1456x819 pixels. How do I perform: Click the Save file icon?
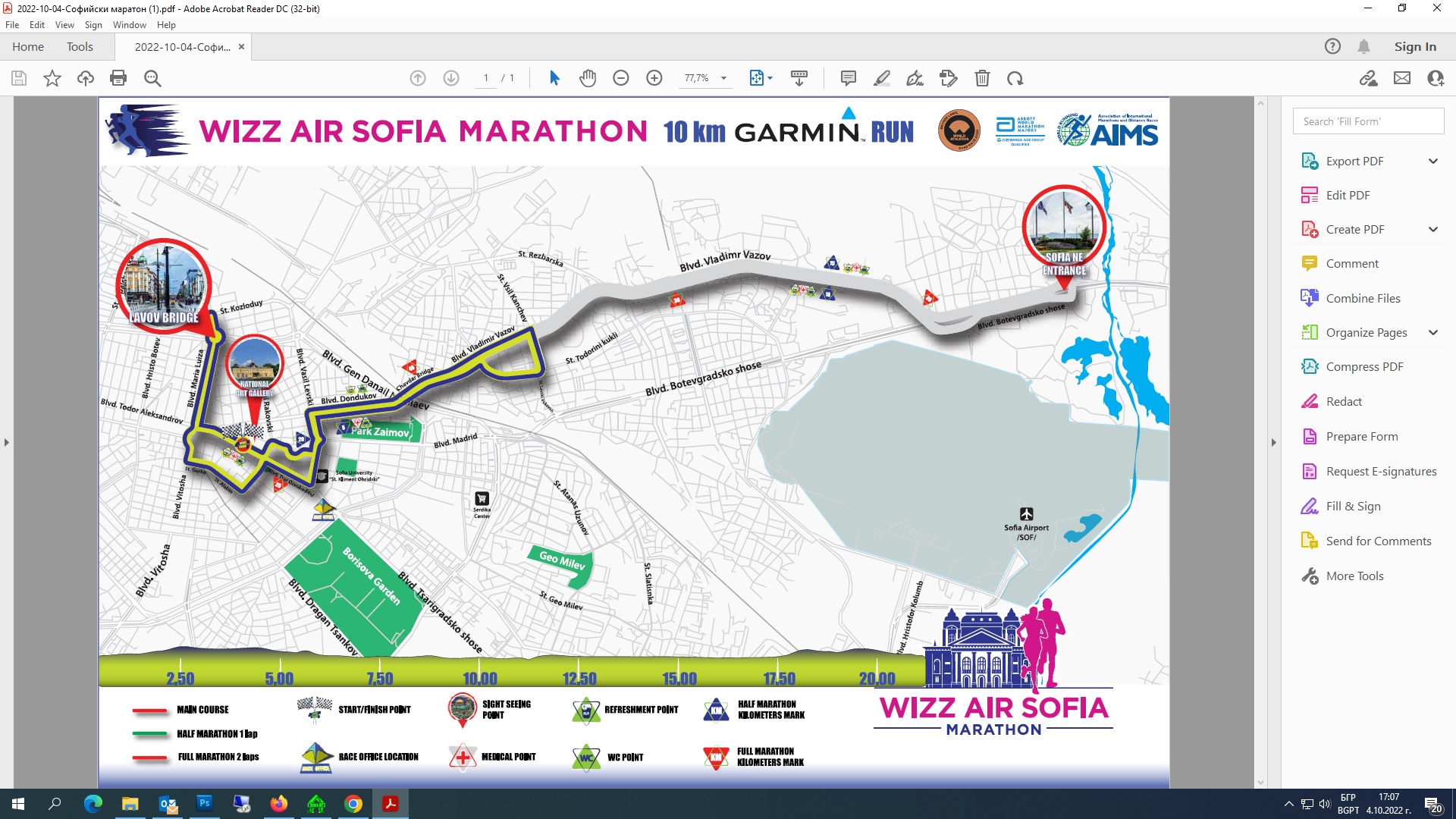[19, 78]
